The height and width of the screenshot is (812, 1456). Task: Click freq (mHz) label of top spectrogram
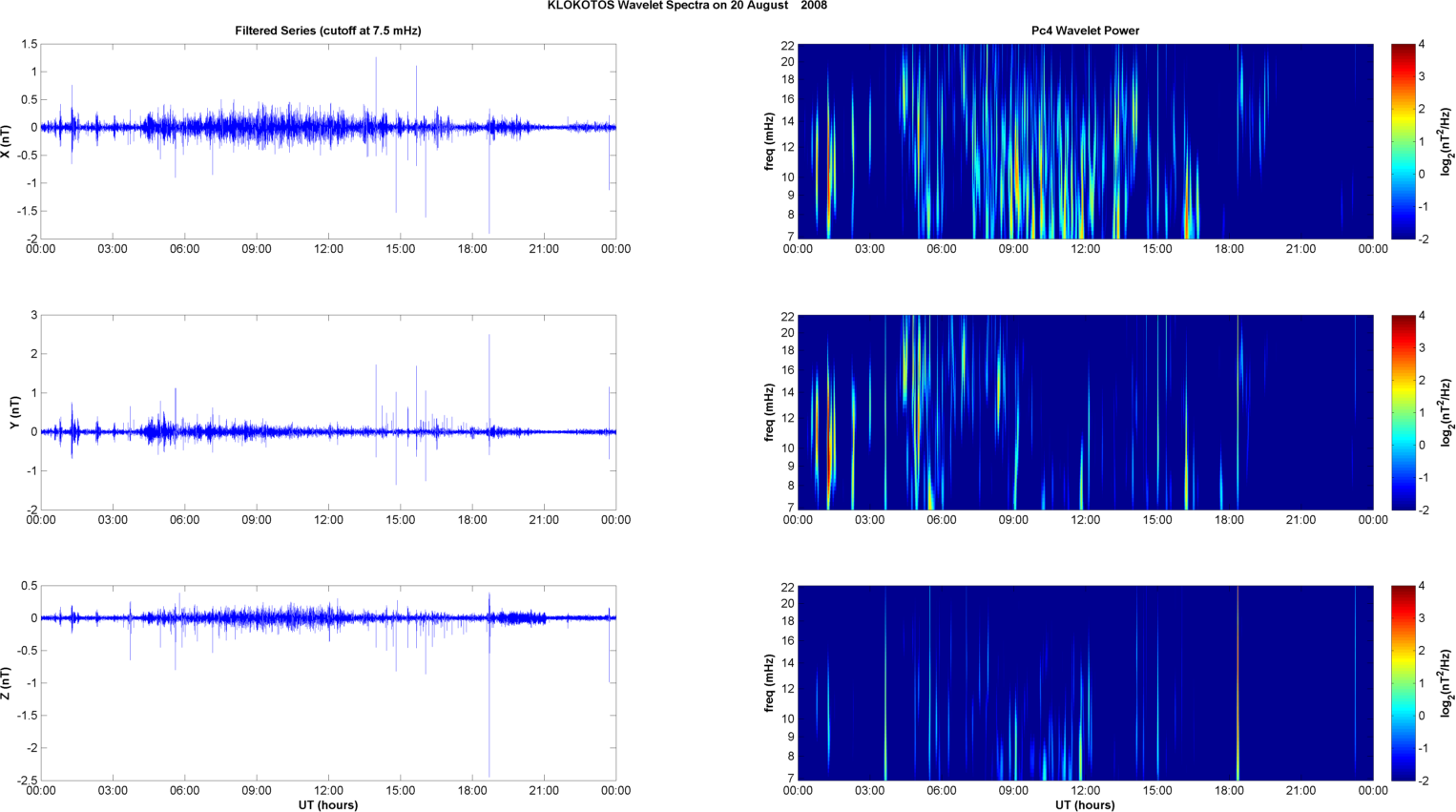click(x=769, y=141)
